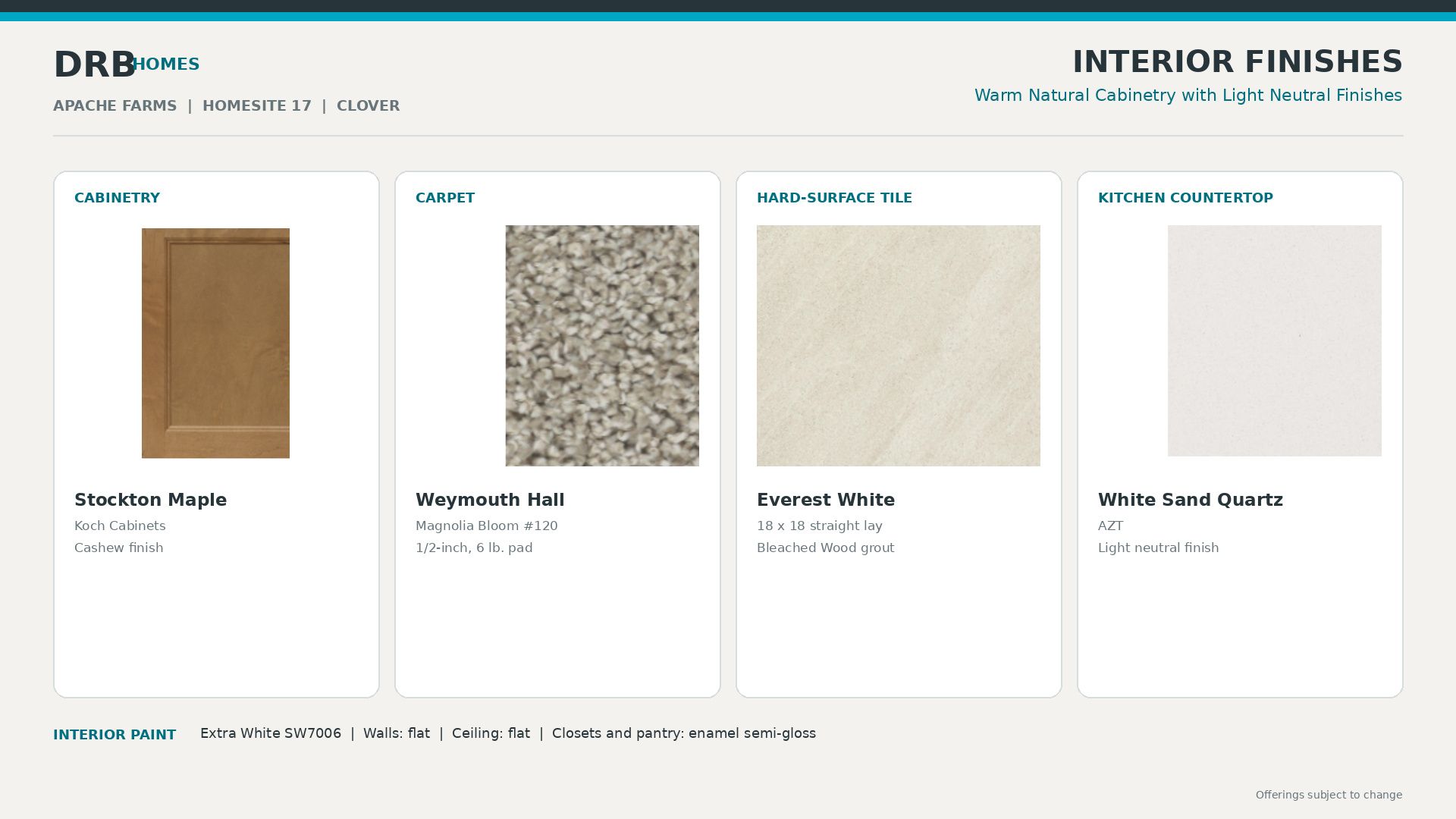Click Closets and pantry: enamel semi-gloss
Viewport: 1456px width, 819px height.
point(684,733)
